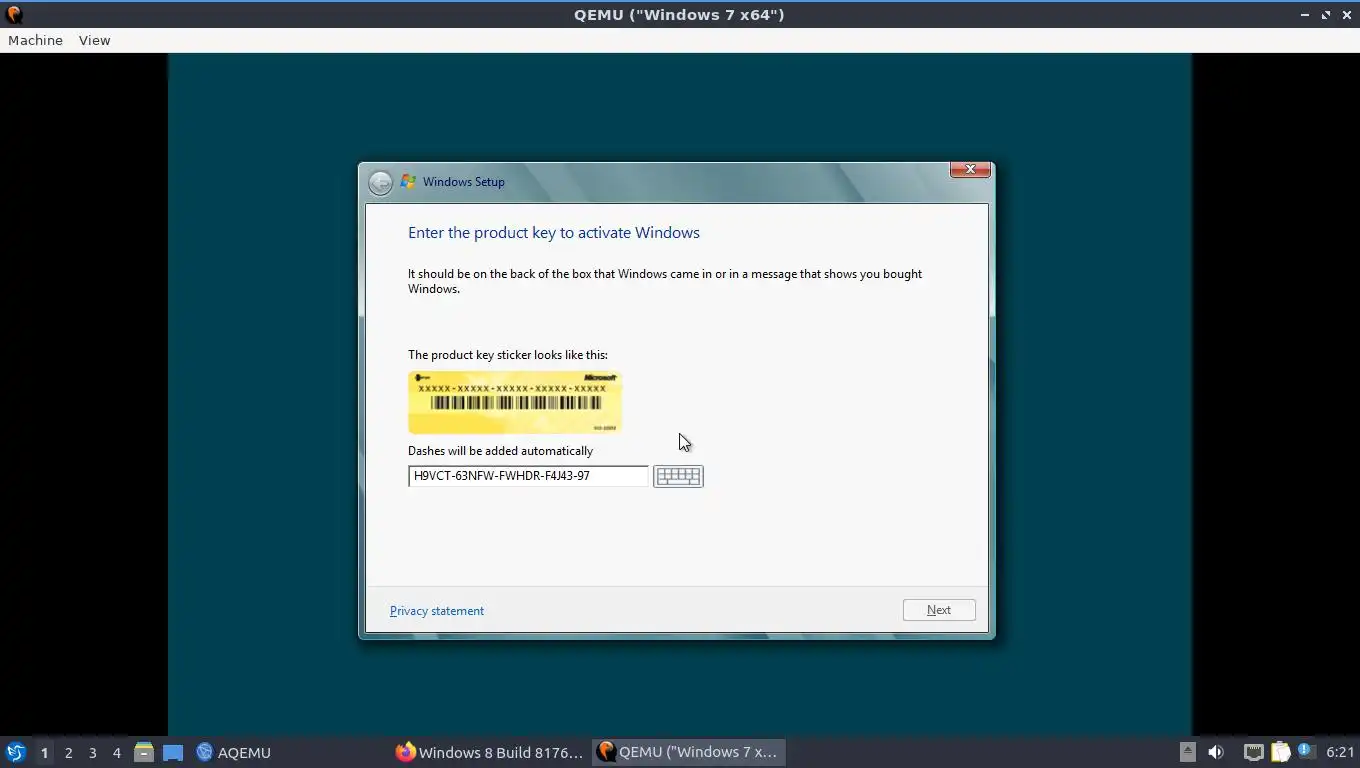Open the clipboard manager tray icon
The width and height of the screenshot is (1360, 768).
[x=1280, y=752]
